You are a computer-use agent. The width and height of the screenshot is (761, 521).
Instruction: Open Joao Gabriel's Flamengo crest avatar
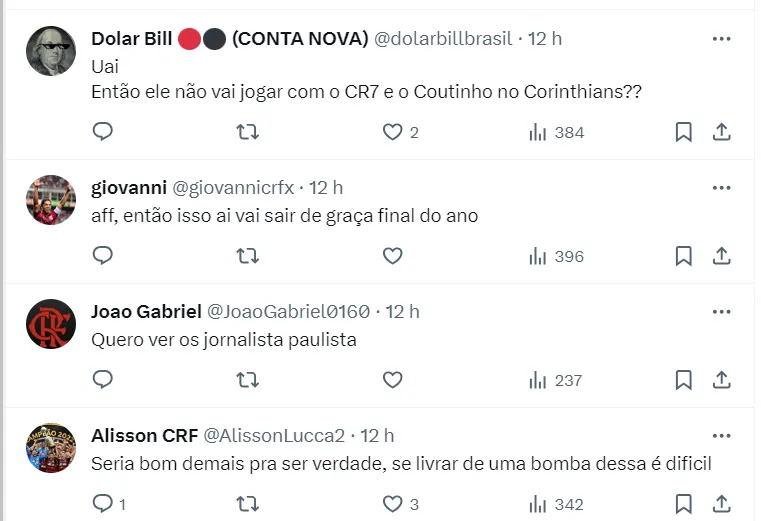50,324
